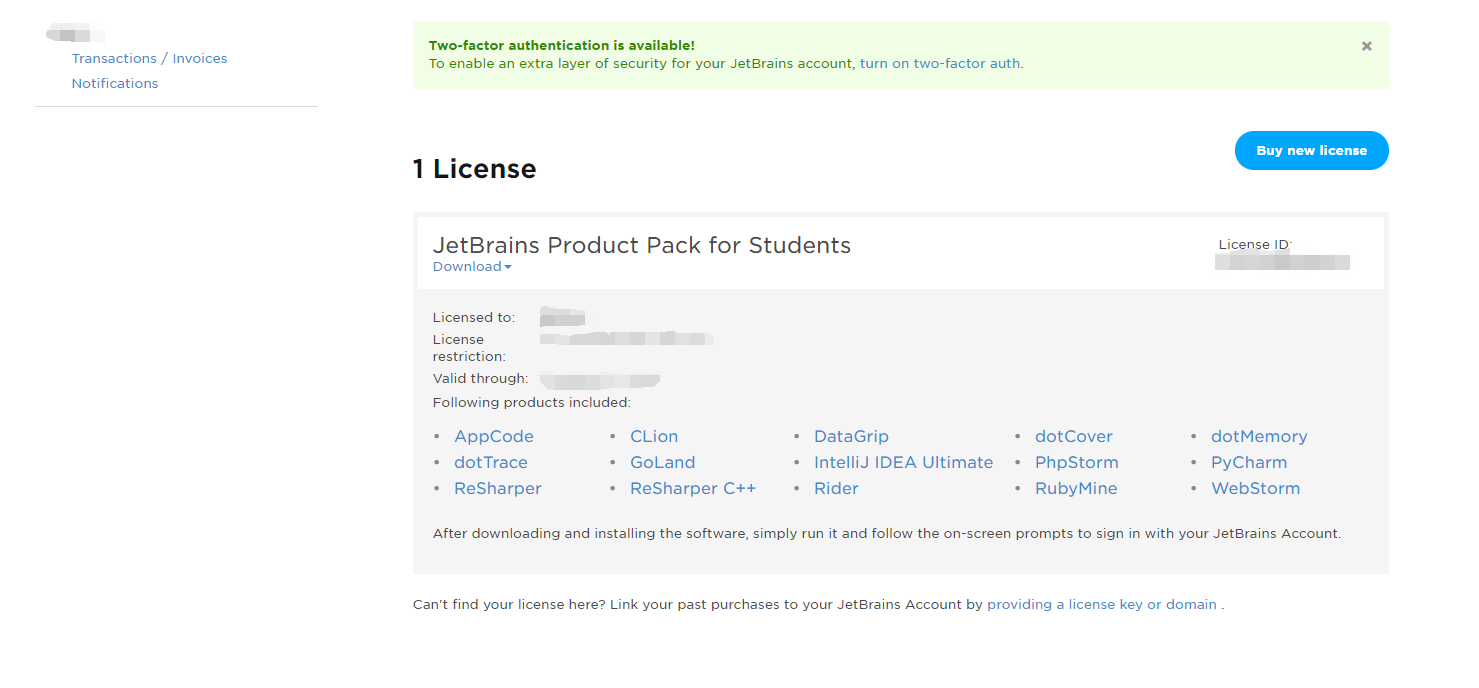Click the License ID label

coord(1255,244)
